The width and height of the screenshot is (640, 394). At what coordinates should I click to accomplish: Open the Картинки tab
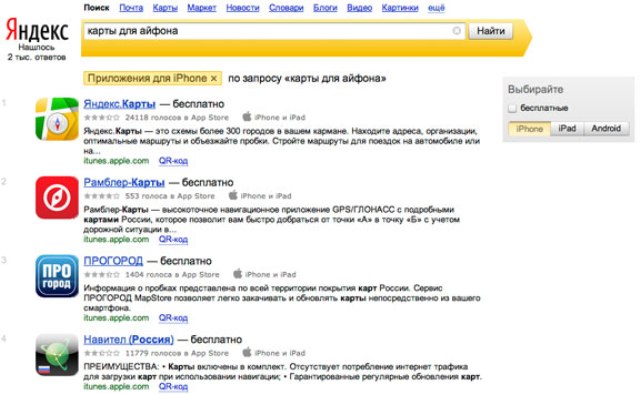[400, 8]
